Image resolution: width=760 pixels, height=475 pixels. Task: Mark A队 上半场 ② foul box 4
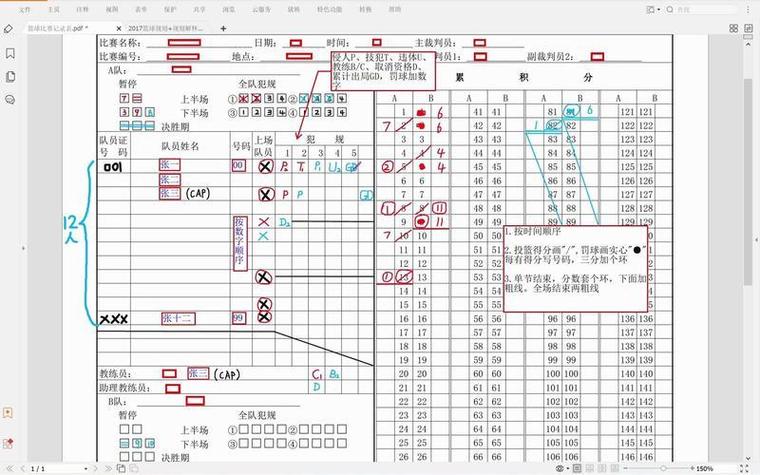pyautogui.click(x=342, y=98)
